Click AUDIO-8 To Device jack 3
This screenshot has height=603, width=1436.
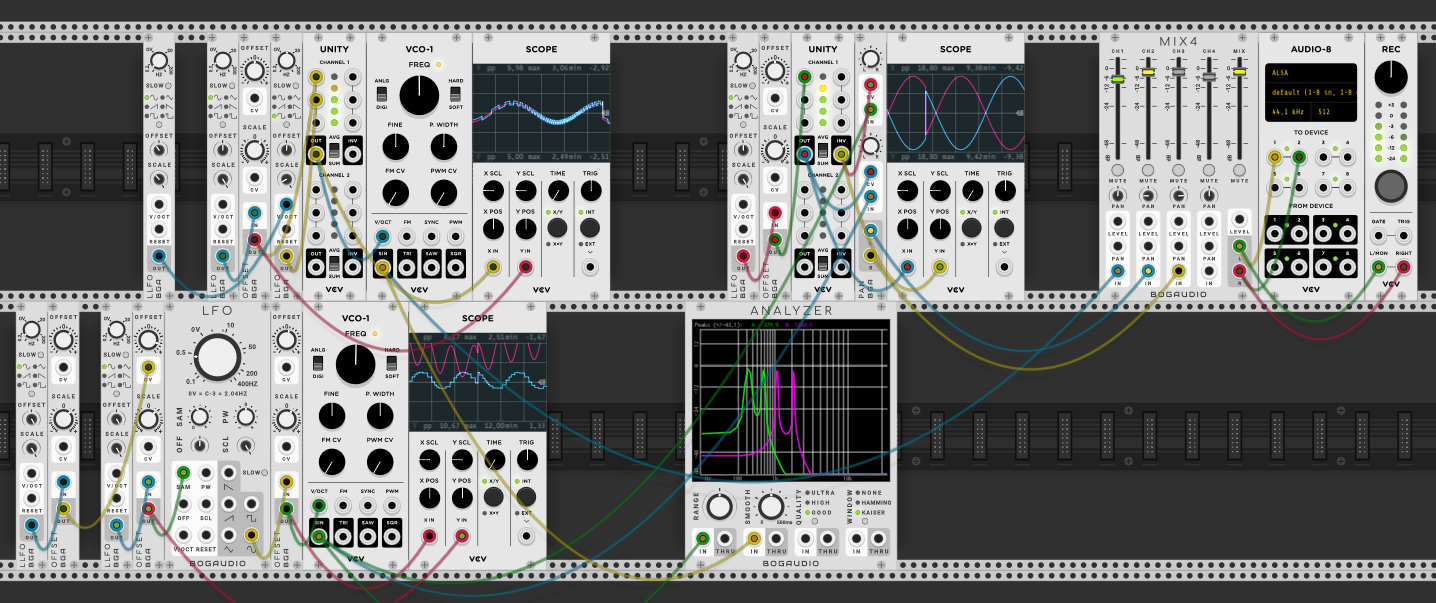tap(1324, 156)
